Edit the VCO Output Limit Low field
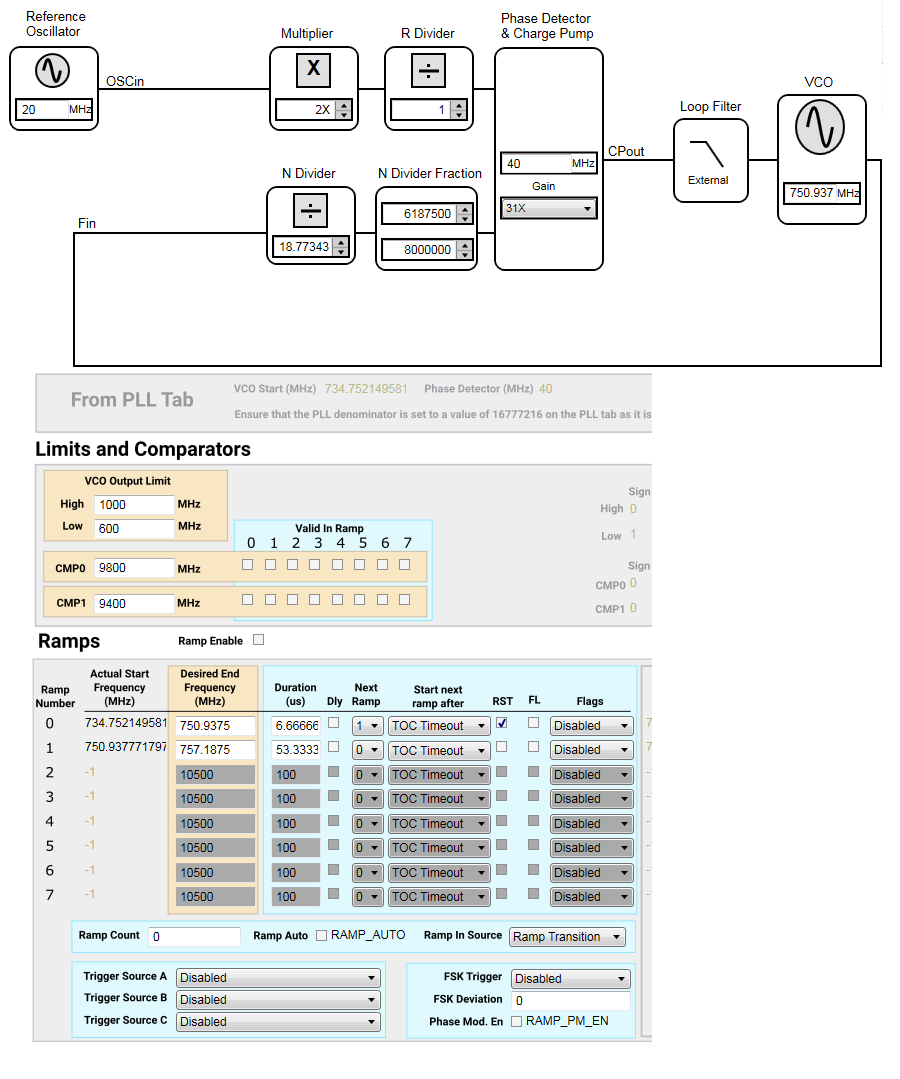 point(134,528)
